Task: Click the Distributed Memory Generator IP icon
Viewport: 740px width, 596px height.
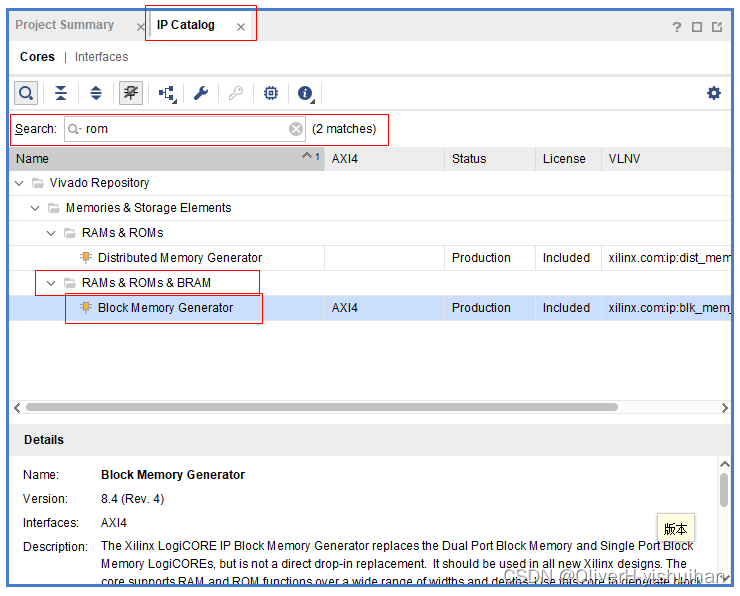Action: point(86,257)
